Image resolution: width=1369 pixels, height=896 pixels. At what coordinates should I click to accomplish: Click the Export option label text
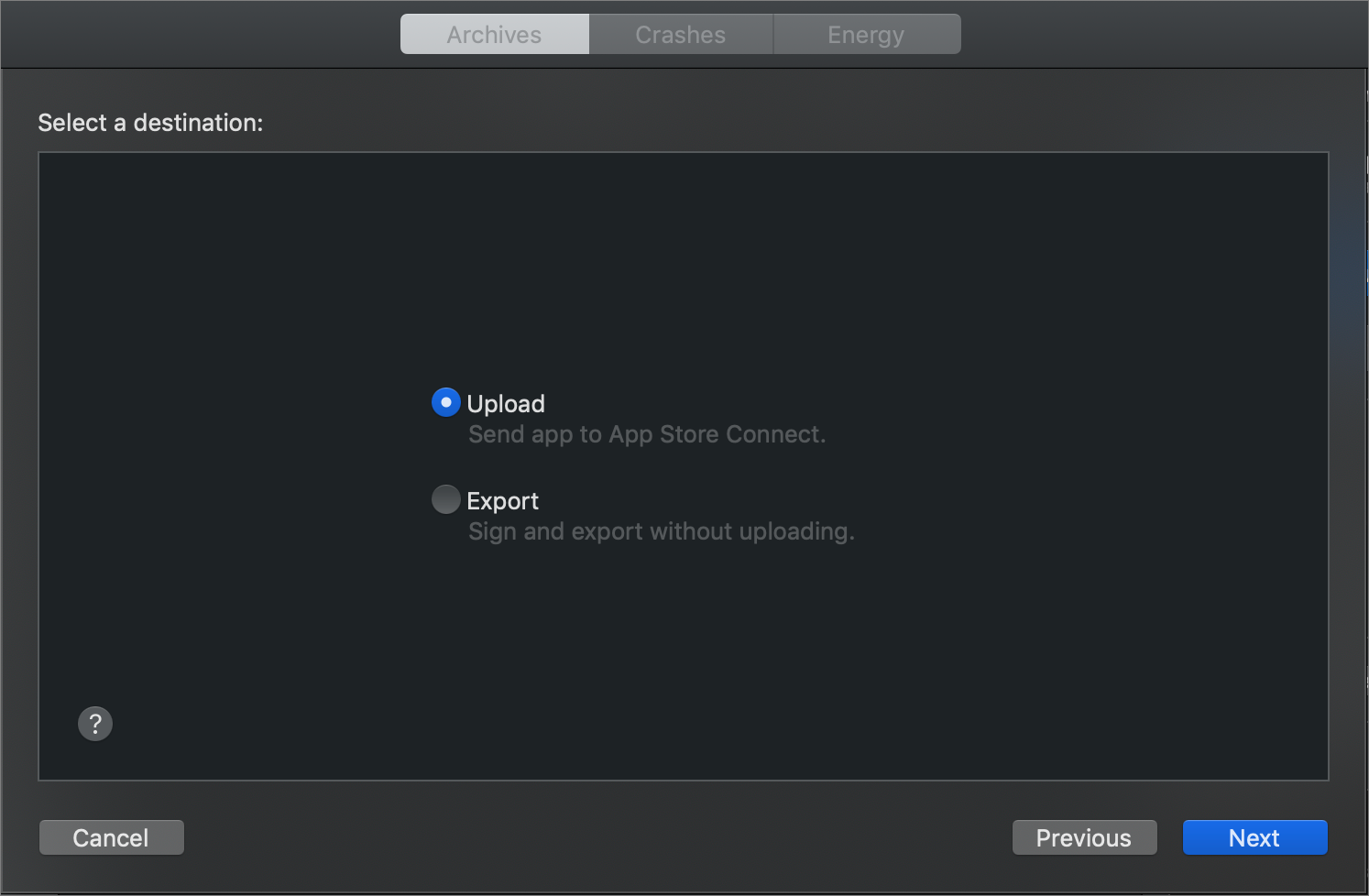click(502, 501)
